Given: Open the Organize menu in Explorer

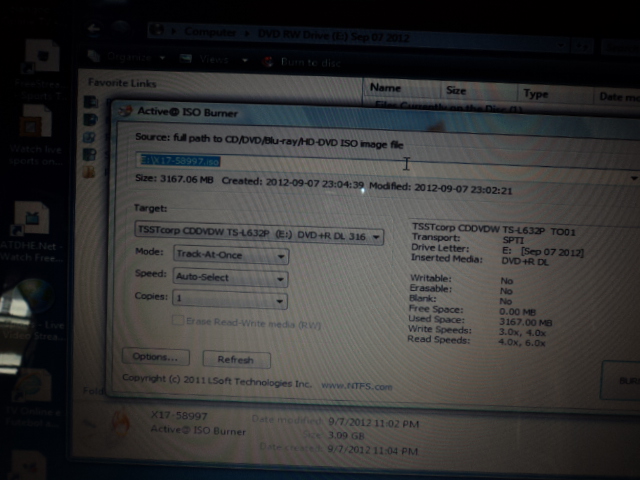Looking at the screenshot, I should [129, 58].
